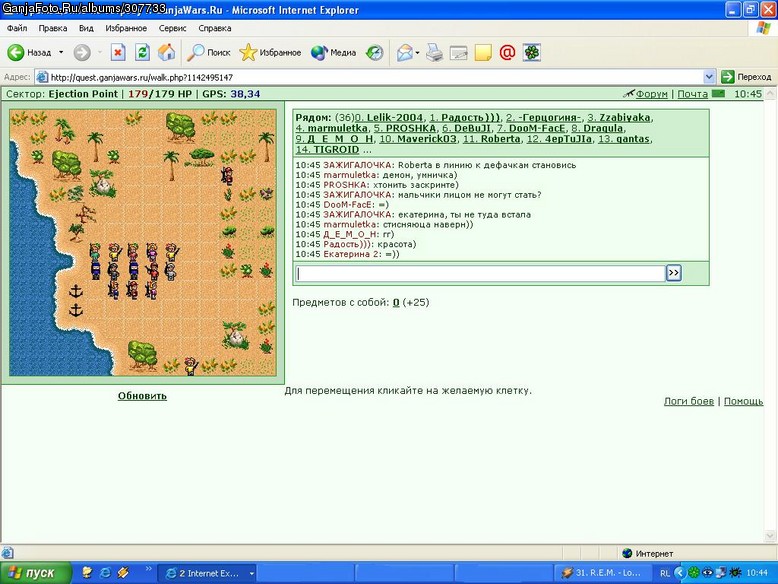This screenshot has height=584, width=778.
Task: Expand the quick launch chevron on taskbar
Action: pyautogui.click(x=148, y=569)
